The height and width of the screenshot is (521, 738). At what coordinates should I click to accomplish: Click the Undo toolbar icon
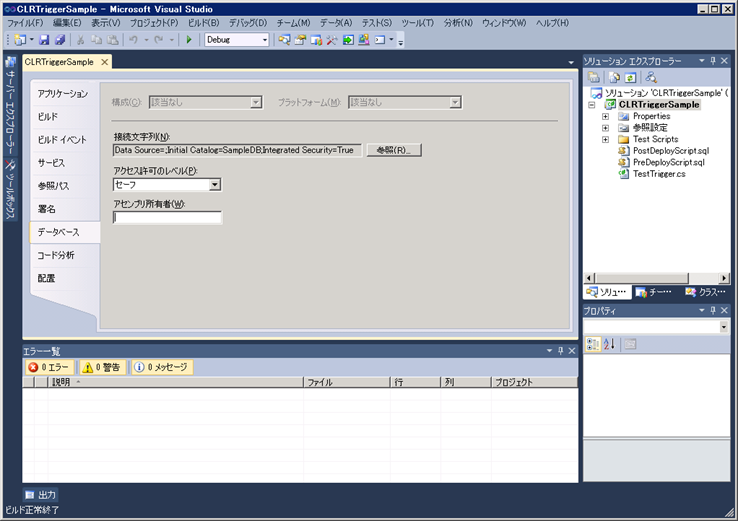coord(134,40)
